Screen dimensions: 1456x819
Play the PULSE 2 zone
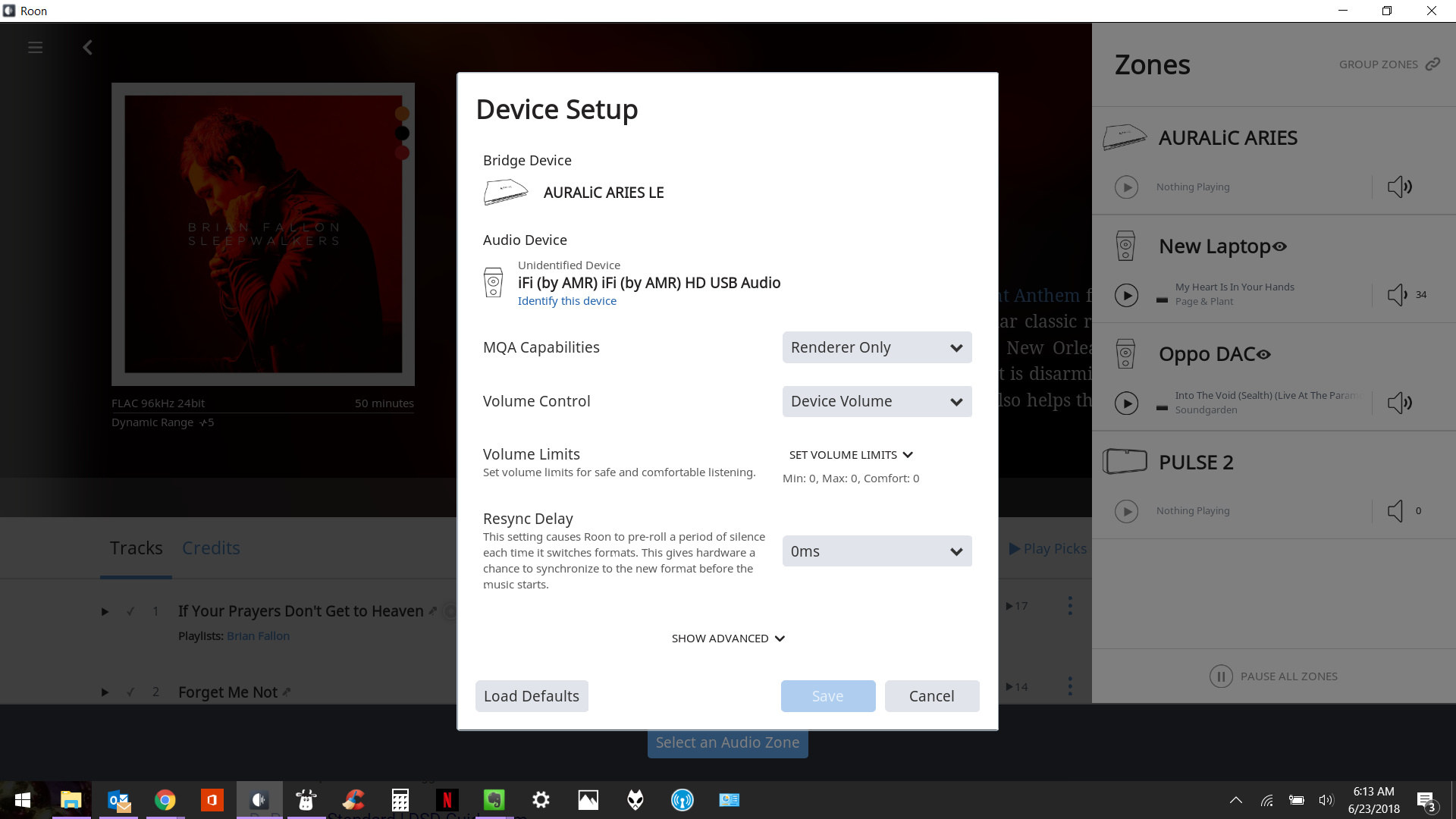coord(1126,511)
